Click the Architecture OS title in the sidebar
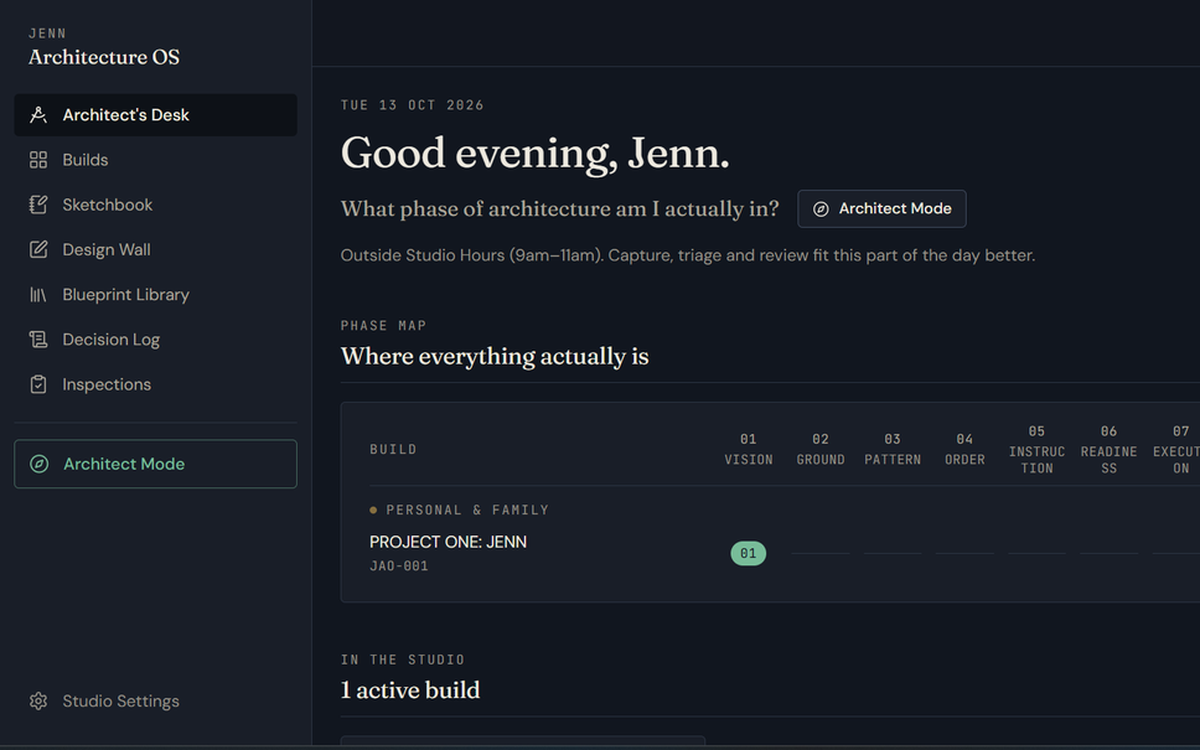 pos(104,57)
